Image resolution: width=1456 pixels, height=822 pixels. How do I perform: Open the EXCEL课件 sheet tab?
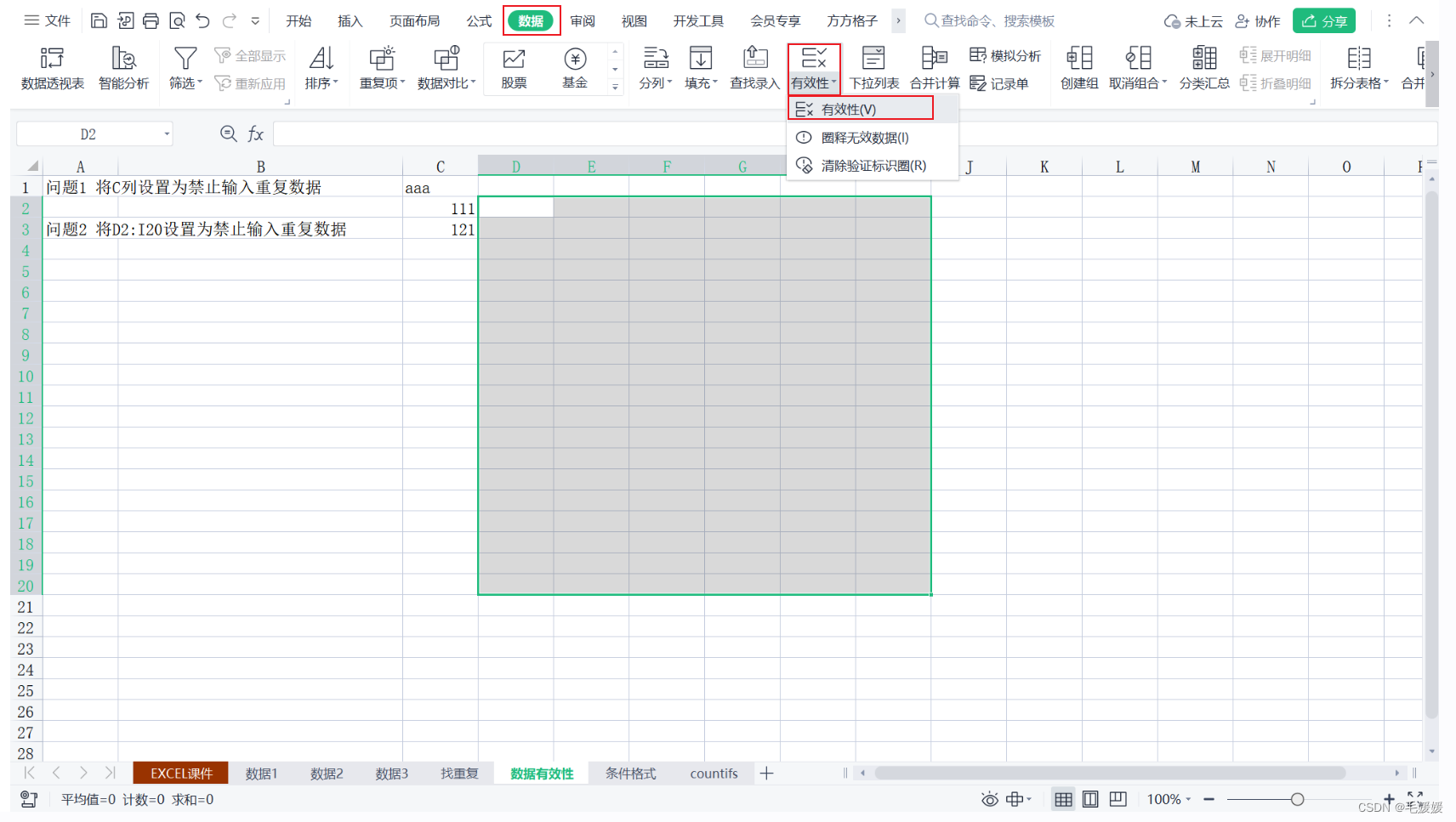[x=181, y=773]
